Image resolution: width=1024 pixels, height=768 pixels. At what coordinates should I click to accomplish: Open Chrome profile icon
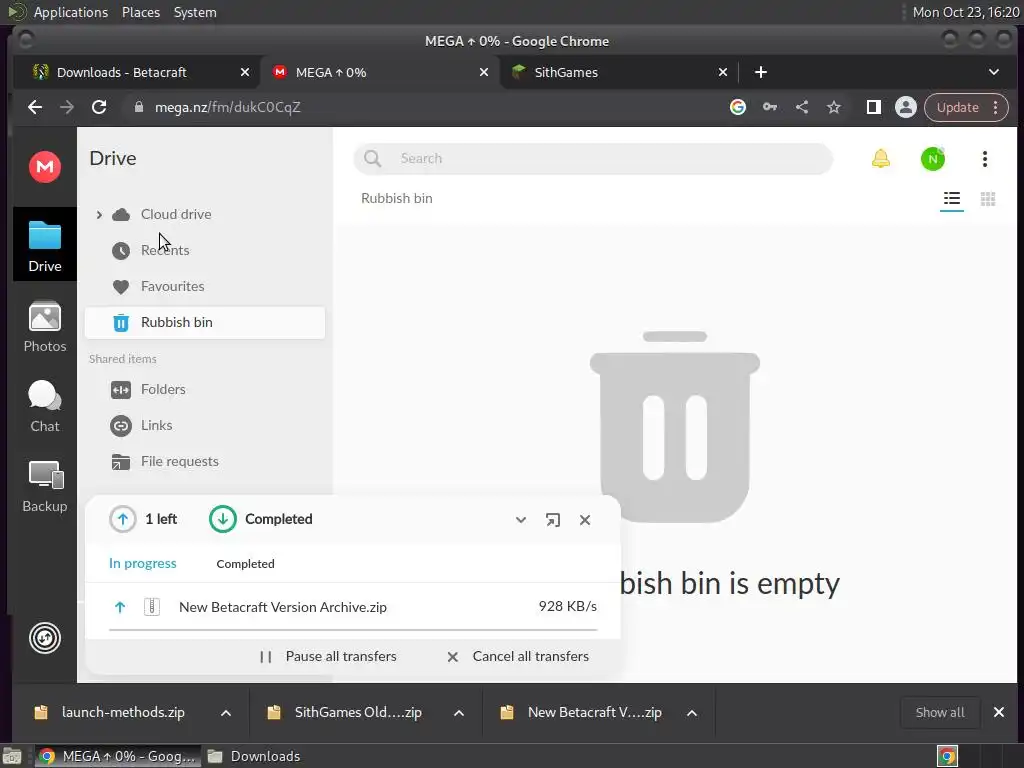[x=905, y=107]
